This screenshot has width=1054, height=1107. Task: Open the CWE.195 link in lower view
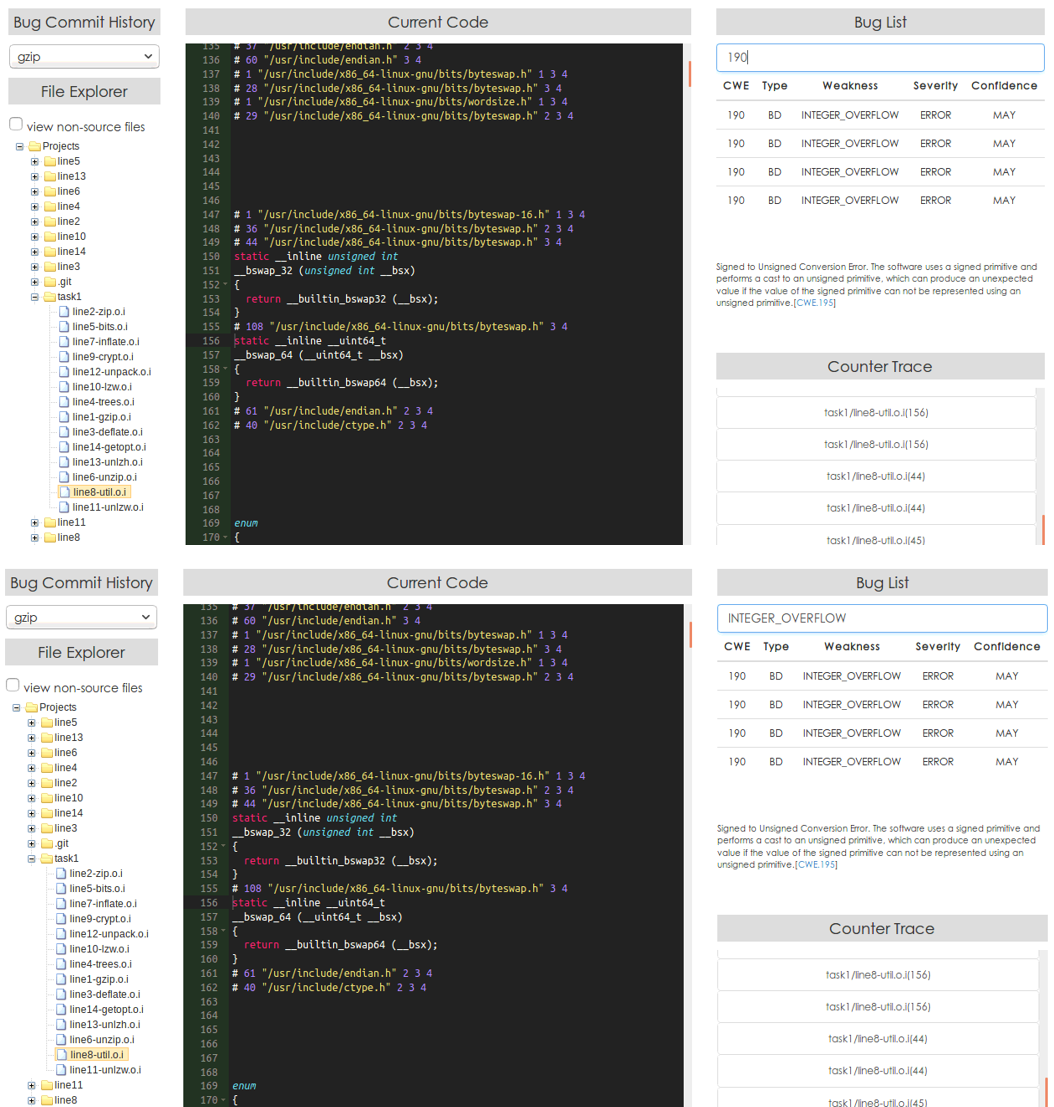click(817, 865)
